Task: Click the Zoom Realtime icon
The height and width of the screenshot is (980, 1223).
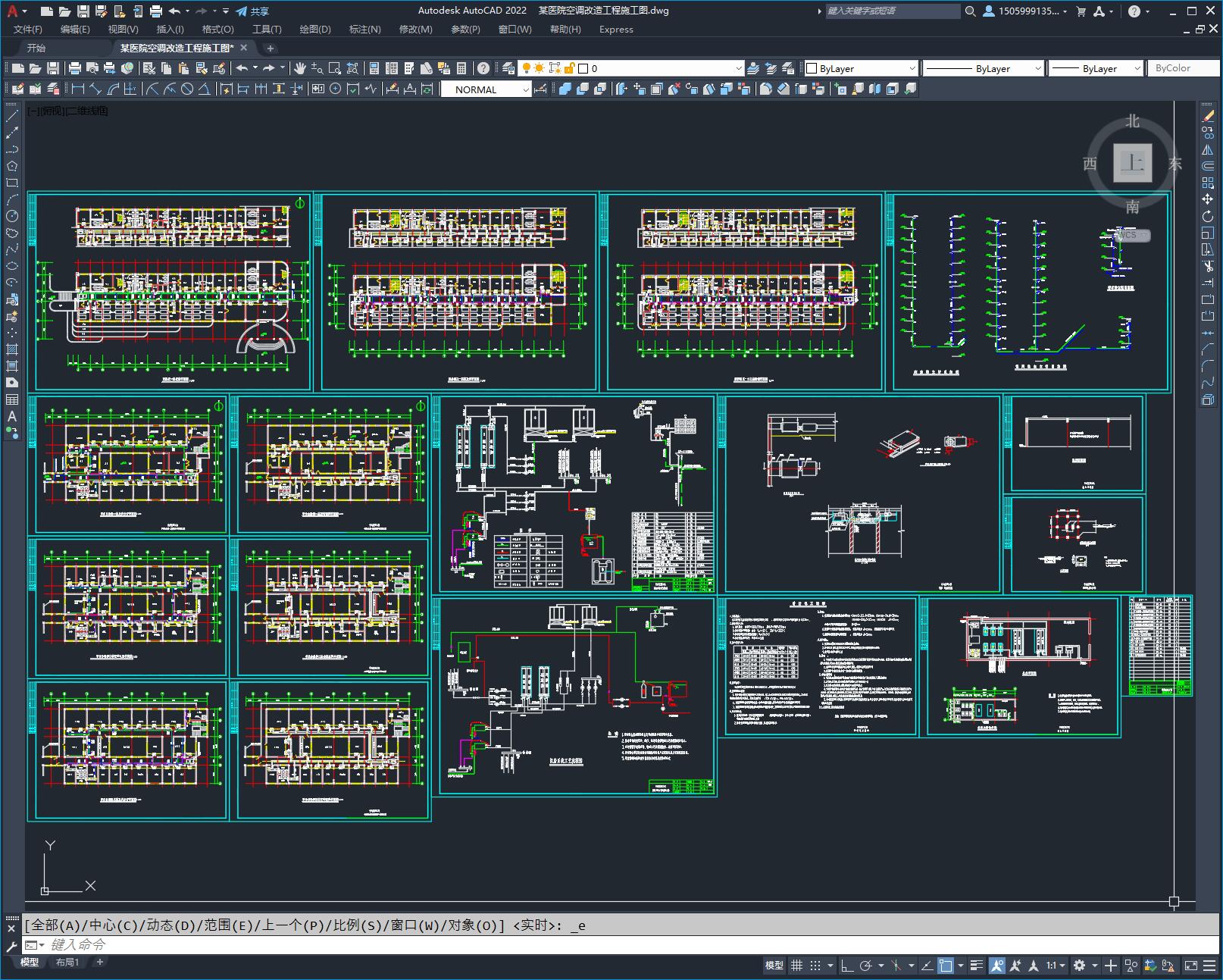Action: [317, 68]
